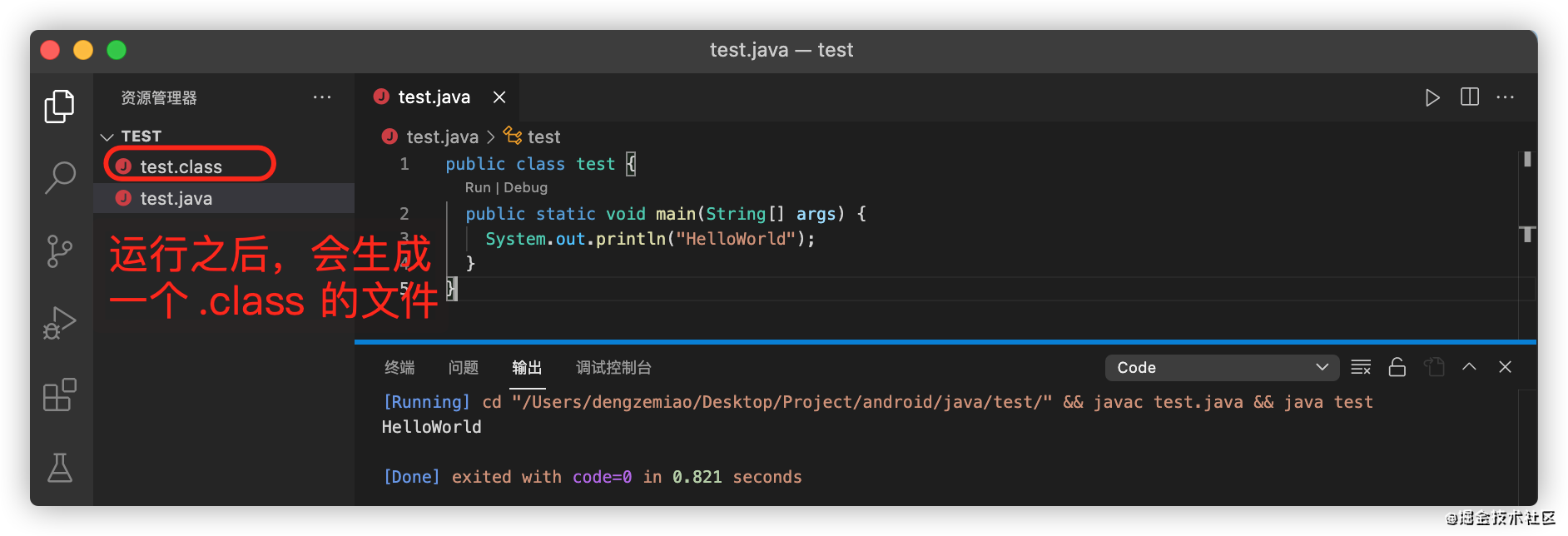The height and width of the screenshot is (536, 1568).
Task: Toggle output scroll lock
Action: click(x=1397, y=367)
